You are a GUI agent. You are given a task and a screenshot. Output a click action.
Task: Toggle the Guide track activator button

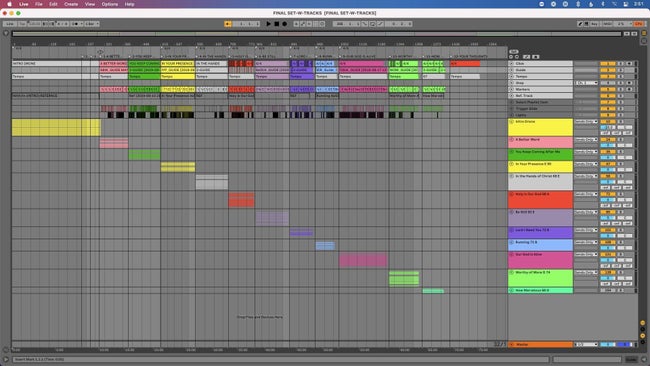(608, 70)
